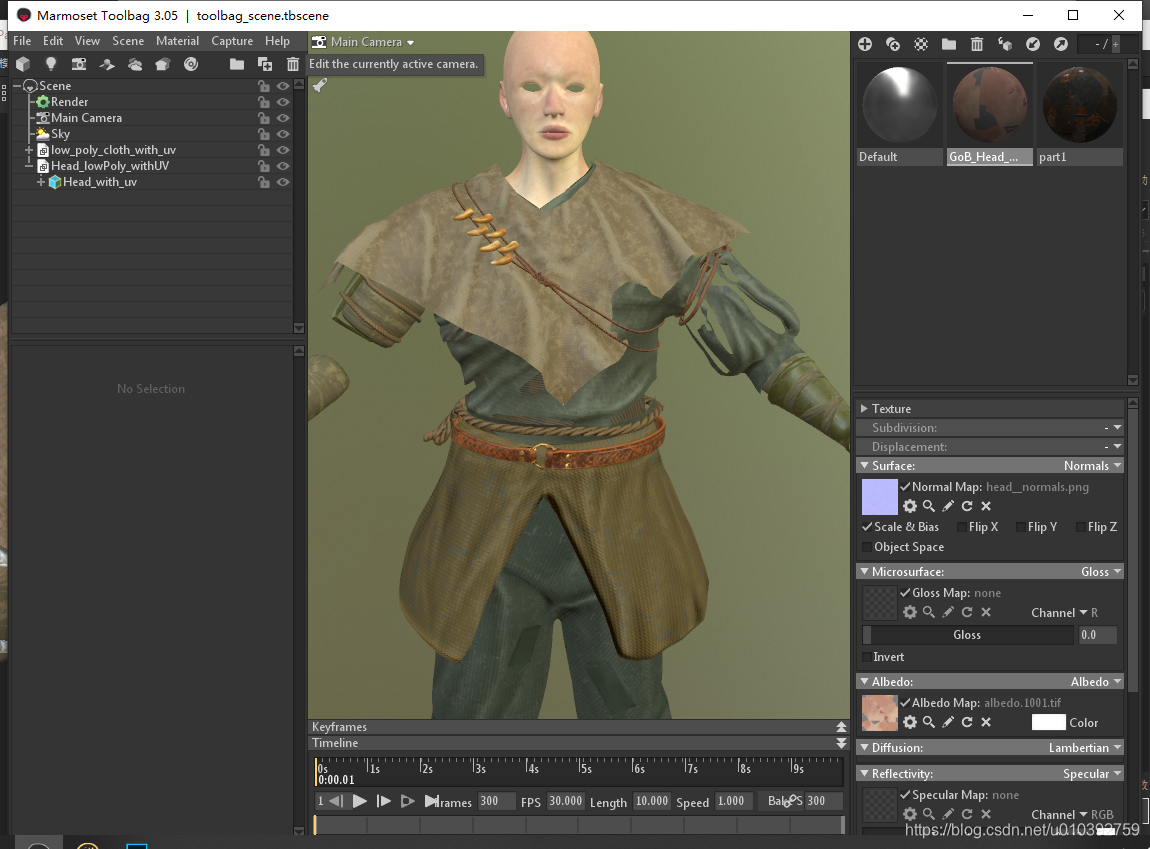
Task: Click the white Albedo Color swatch
Action: tap(1048, 722)
